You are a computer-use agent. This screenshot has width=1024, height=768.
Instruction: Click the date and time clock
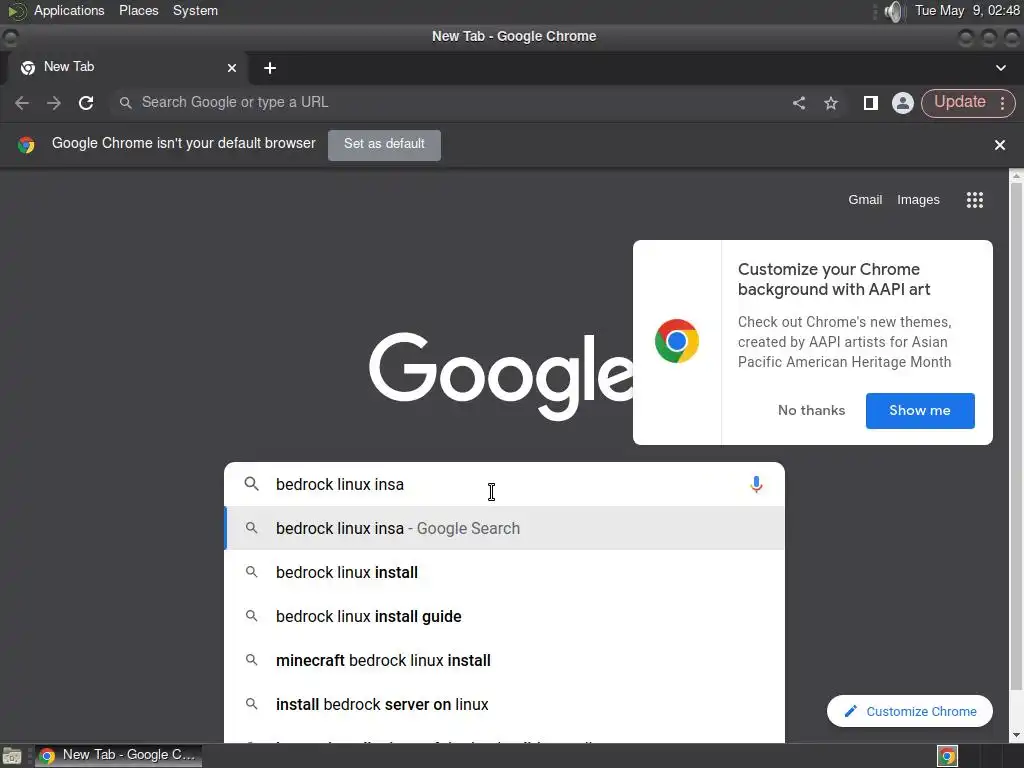point(967,10)
